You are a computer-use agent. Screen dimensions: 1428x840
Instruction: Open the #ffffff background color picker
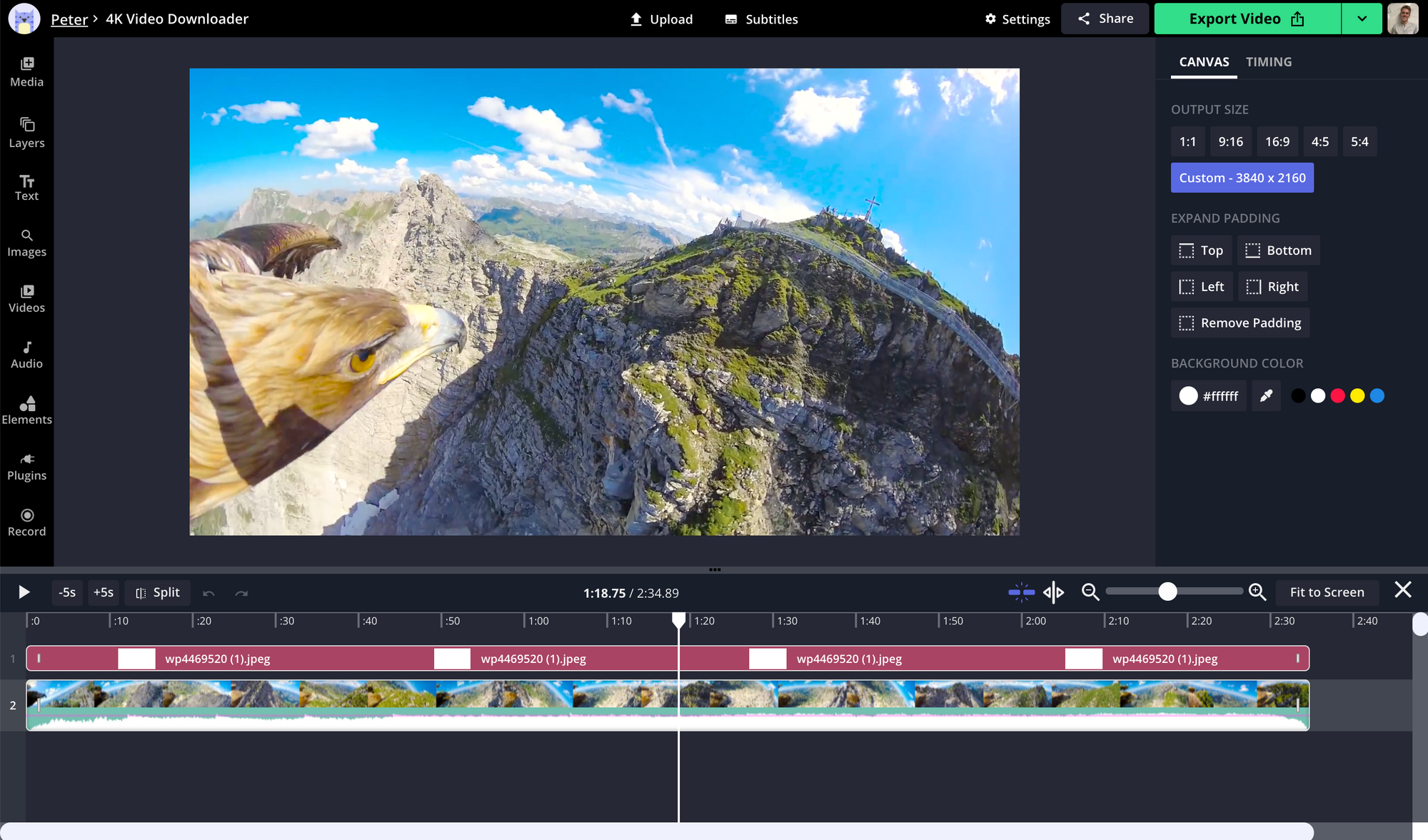(x=1208, y=396)
